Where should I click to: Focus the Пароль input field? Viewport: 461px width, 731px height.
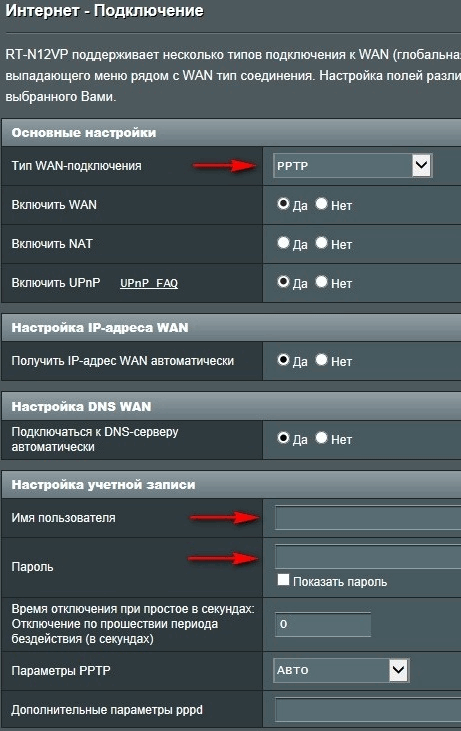point(368,556)
